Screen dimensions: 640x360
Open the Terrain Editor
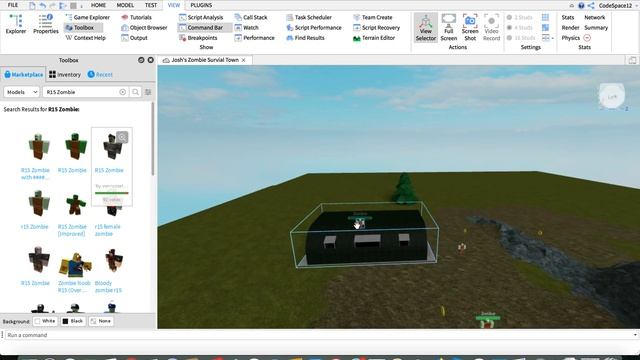tap(374, 38)
